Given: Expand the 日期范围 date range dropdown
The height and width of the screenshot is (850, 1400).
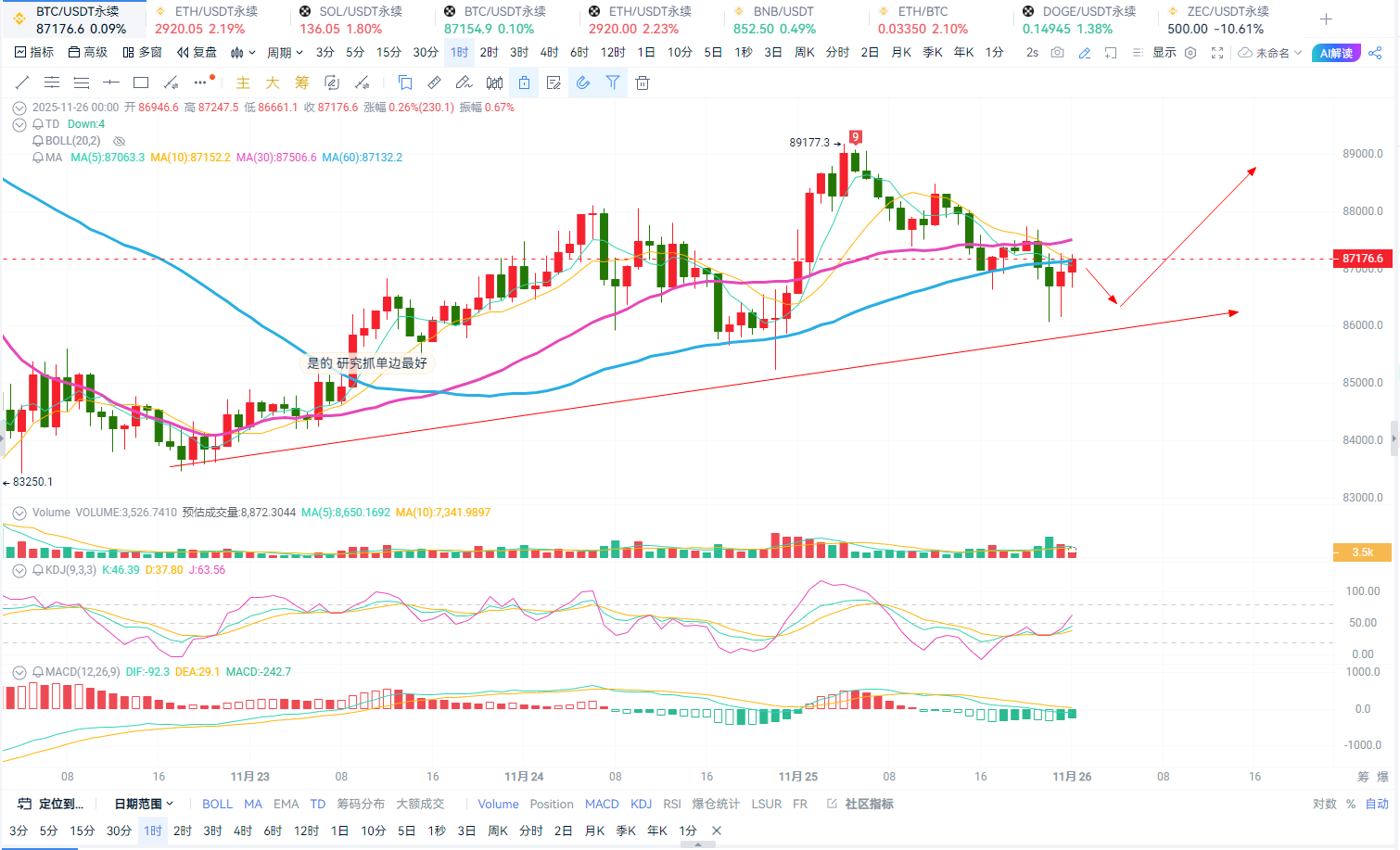Looking at the screenshot, I should click(x=144, y=804).
